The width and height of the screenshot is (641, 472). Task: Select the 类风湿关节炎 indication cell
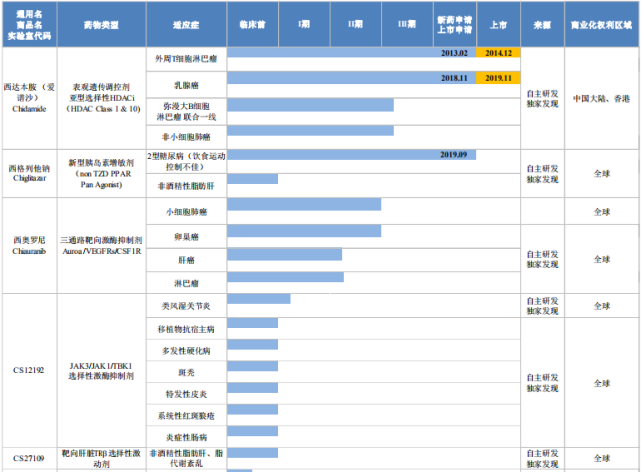186,306
